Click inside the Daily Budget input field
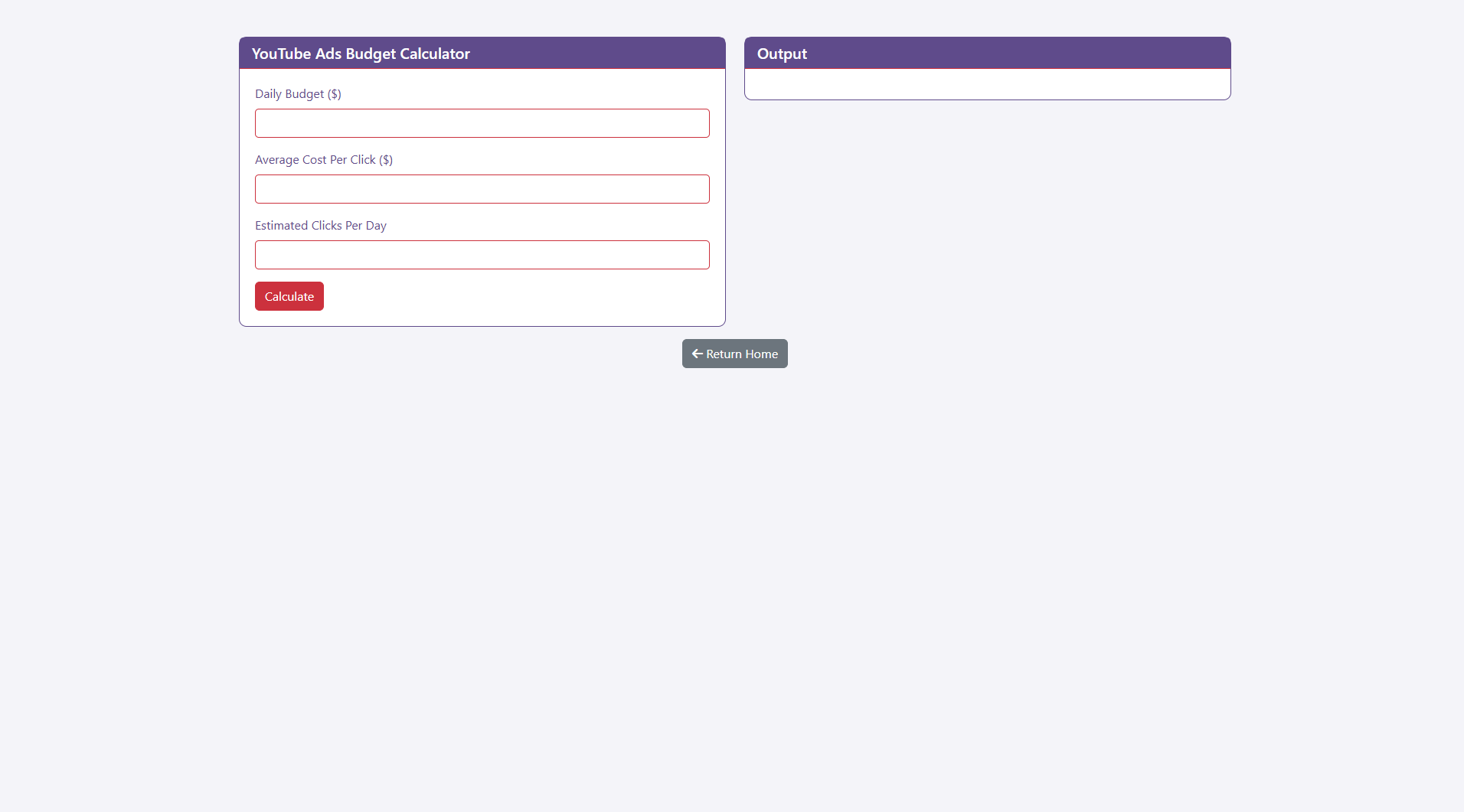 [x=482, y=123]
